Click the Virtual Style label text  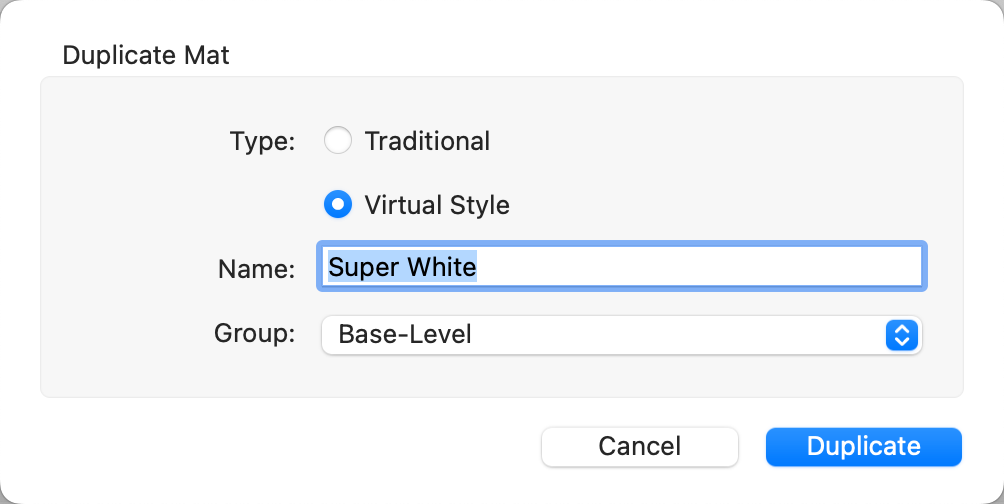[437, 205]
